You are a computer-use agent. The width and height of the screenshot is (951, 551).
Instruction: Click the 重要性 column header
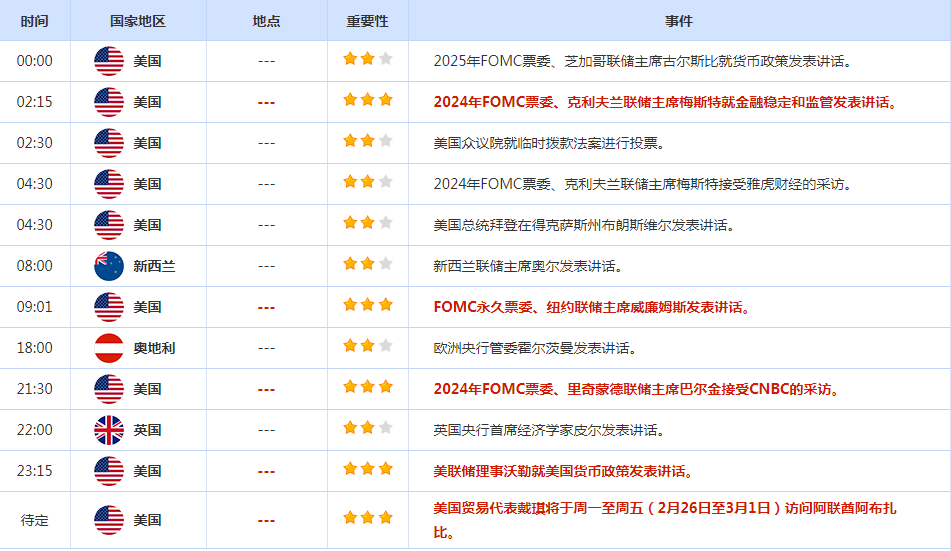(x=368, y=21)
